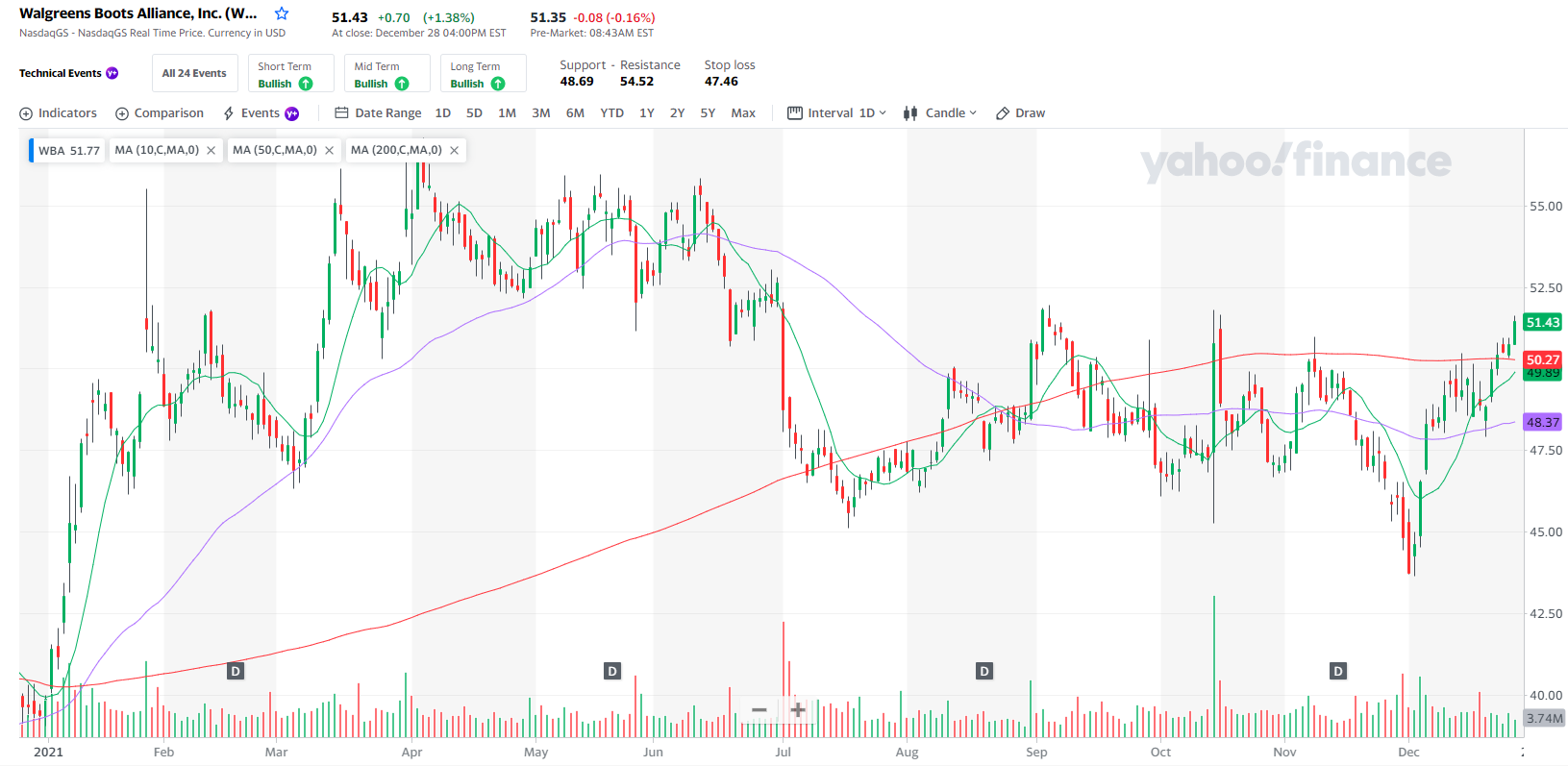Click the Technical Events premium badge icon

pos(112,73)
